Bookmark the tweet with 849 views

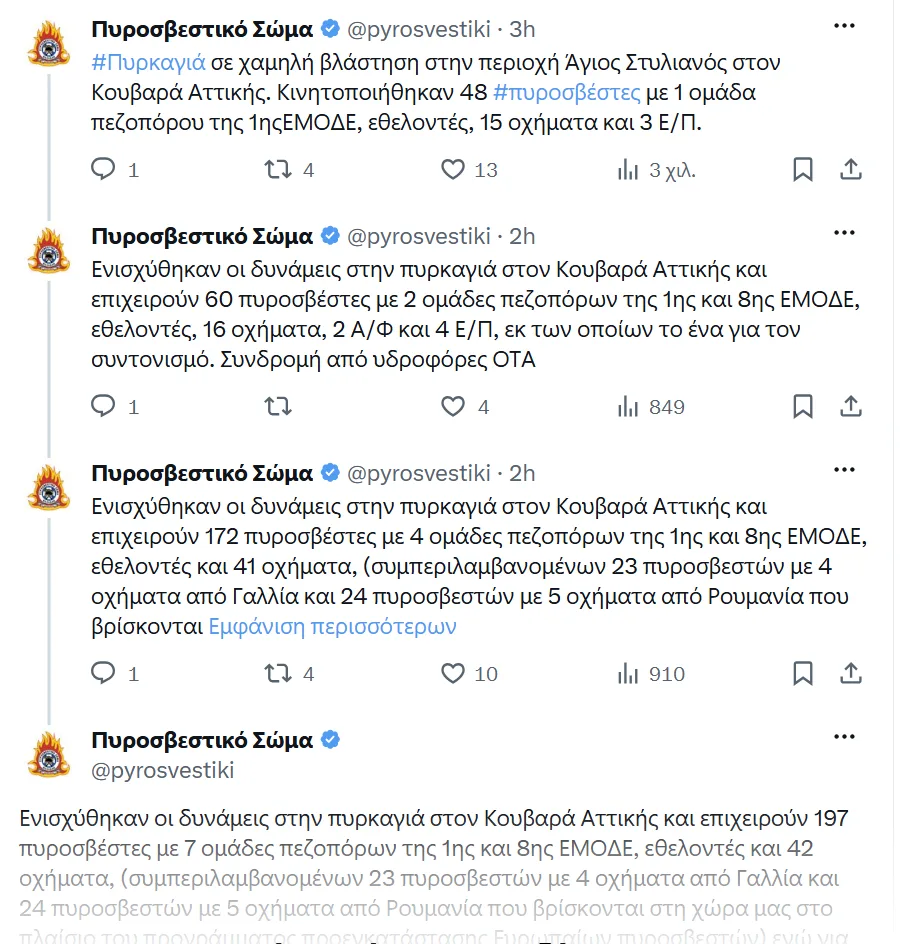[x=802, y=406]
